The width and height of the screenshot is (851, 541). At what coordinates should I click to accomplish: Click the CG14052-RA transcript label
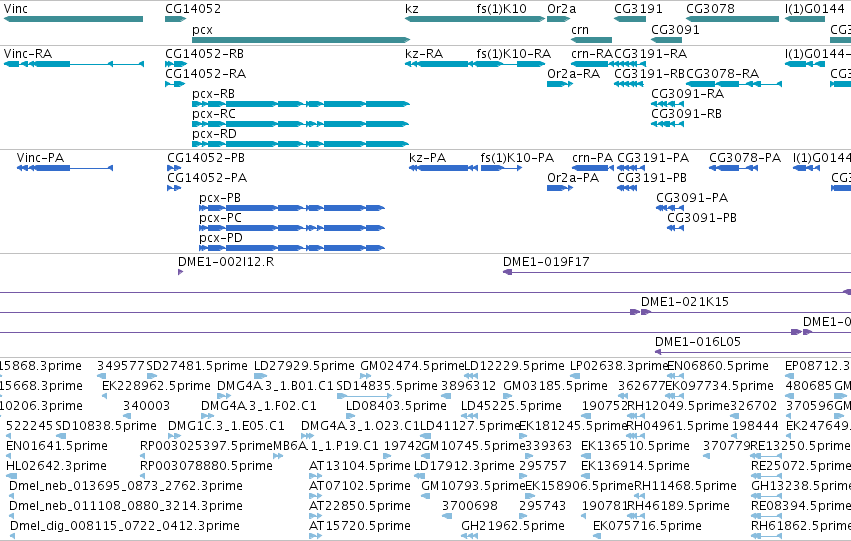tap(206, 73)
